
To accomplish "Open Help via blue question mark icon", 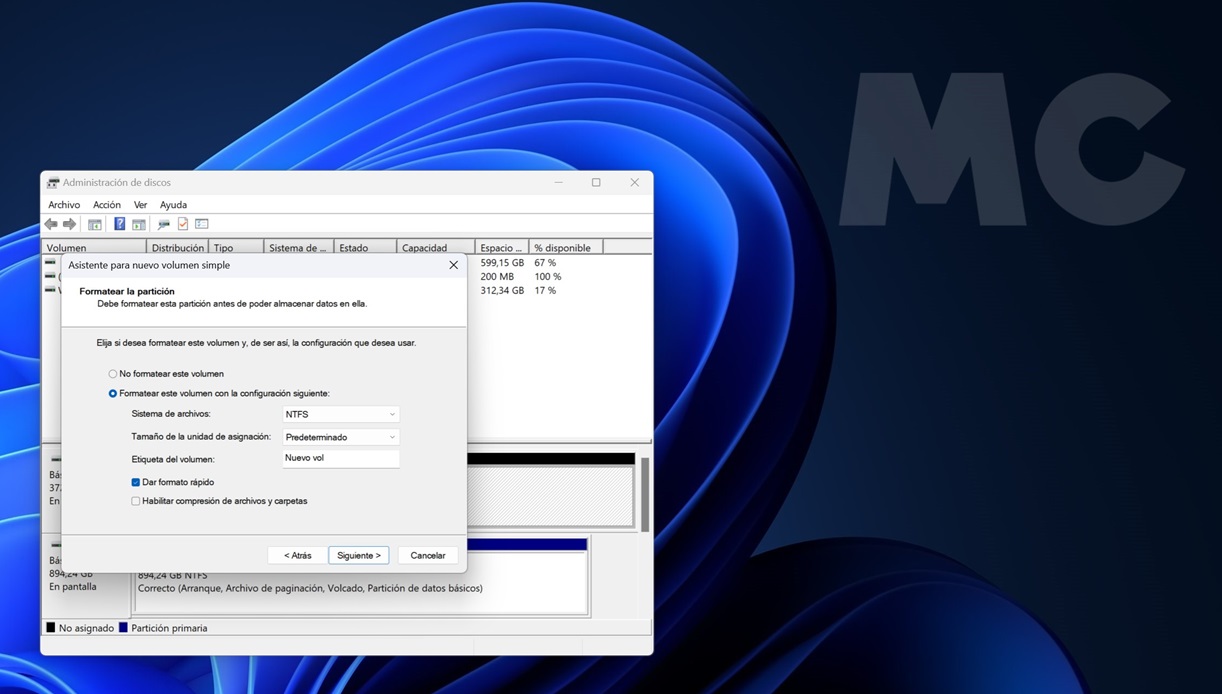I will coord(119,224).
